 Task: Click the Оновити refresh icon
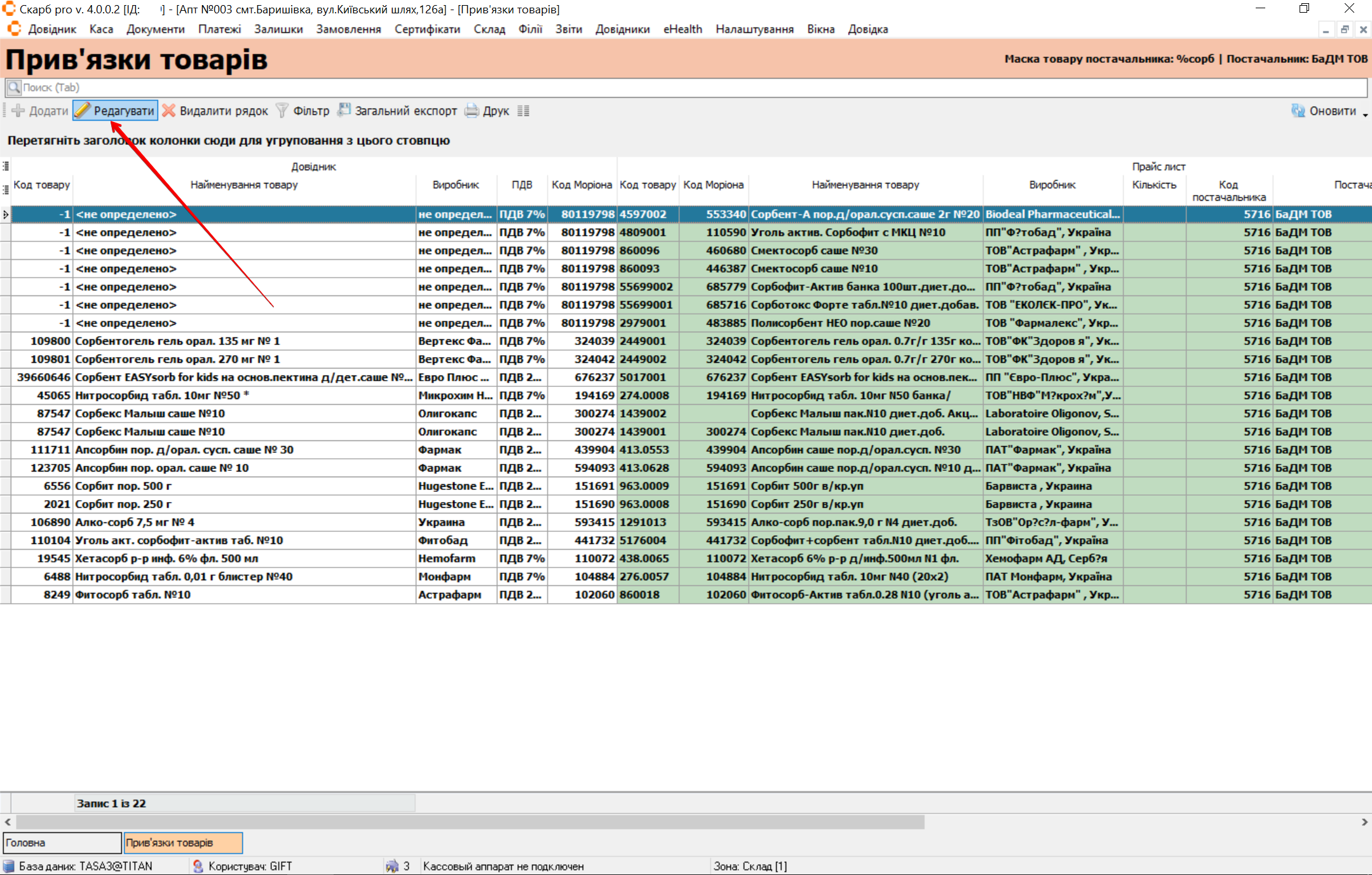1298,111
